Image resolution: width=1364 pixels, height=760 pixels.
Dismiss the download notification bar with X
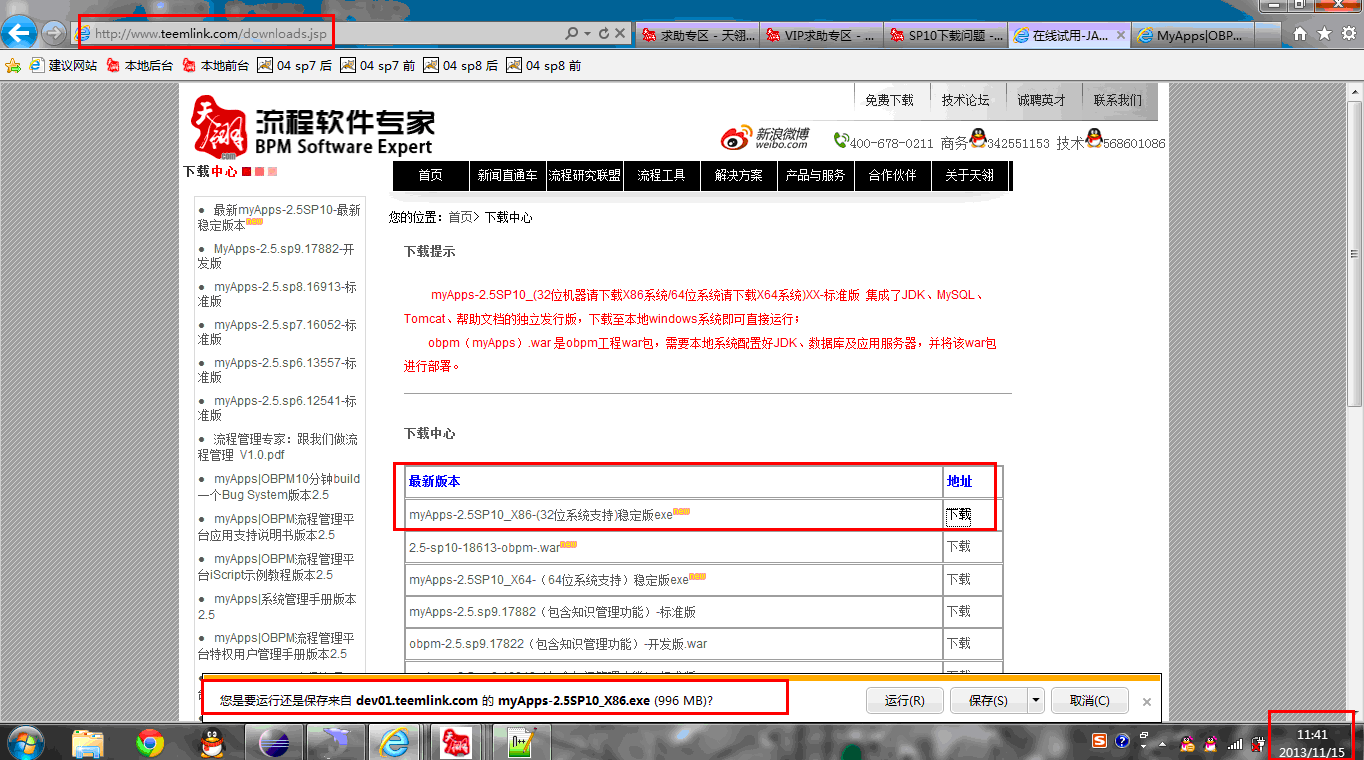pyautogui.click(x=1147, y=702)
